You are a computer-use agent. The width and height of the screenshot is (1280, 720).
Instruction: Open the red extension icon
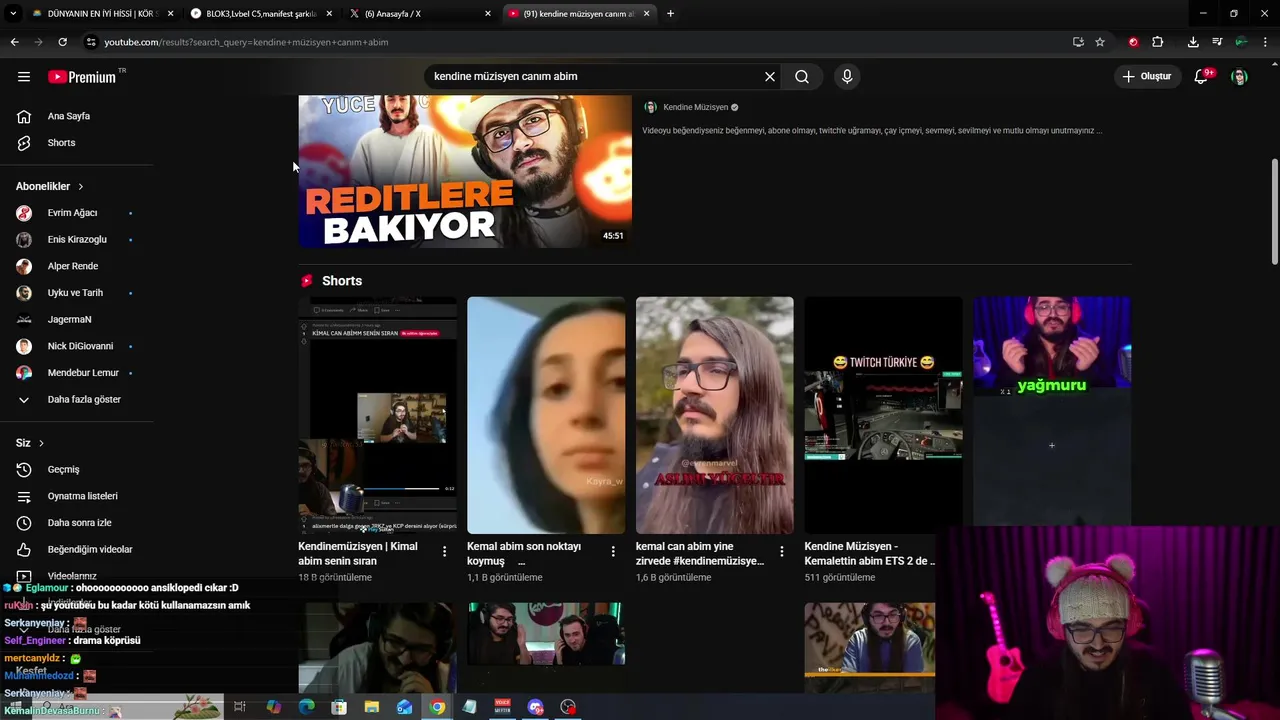coord(1133,42)
